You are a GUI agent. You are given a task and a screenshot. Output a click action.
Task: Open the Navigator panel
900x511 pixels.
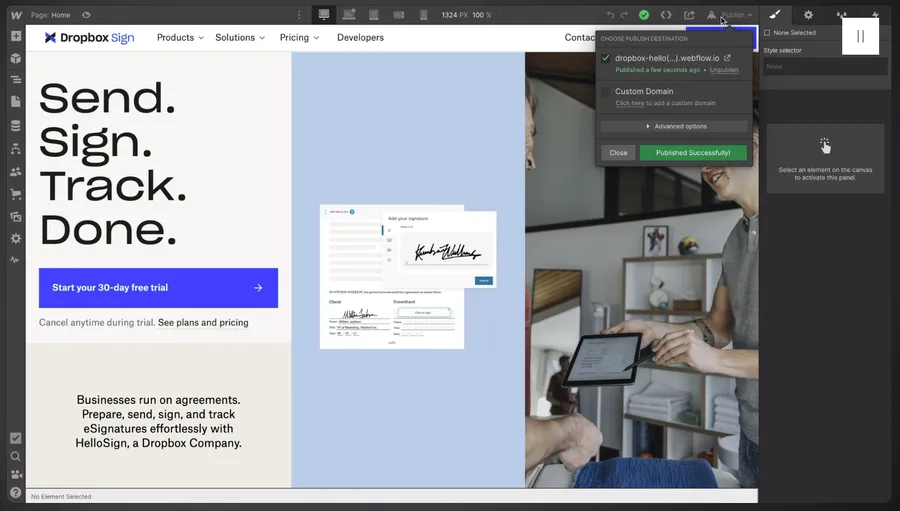(16, 80)
